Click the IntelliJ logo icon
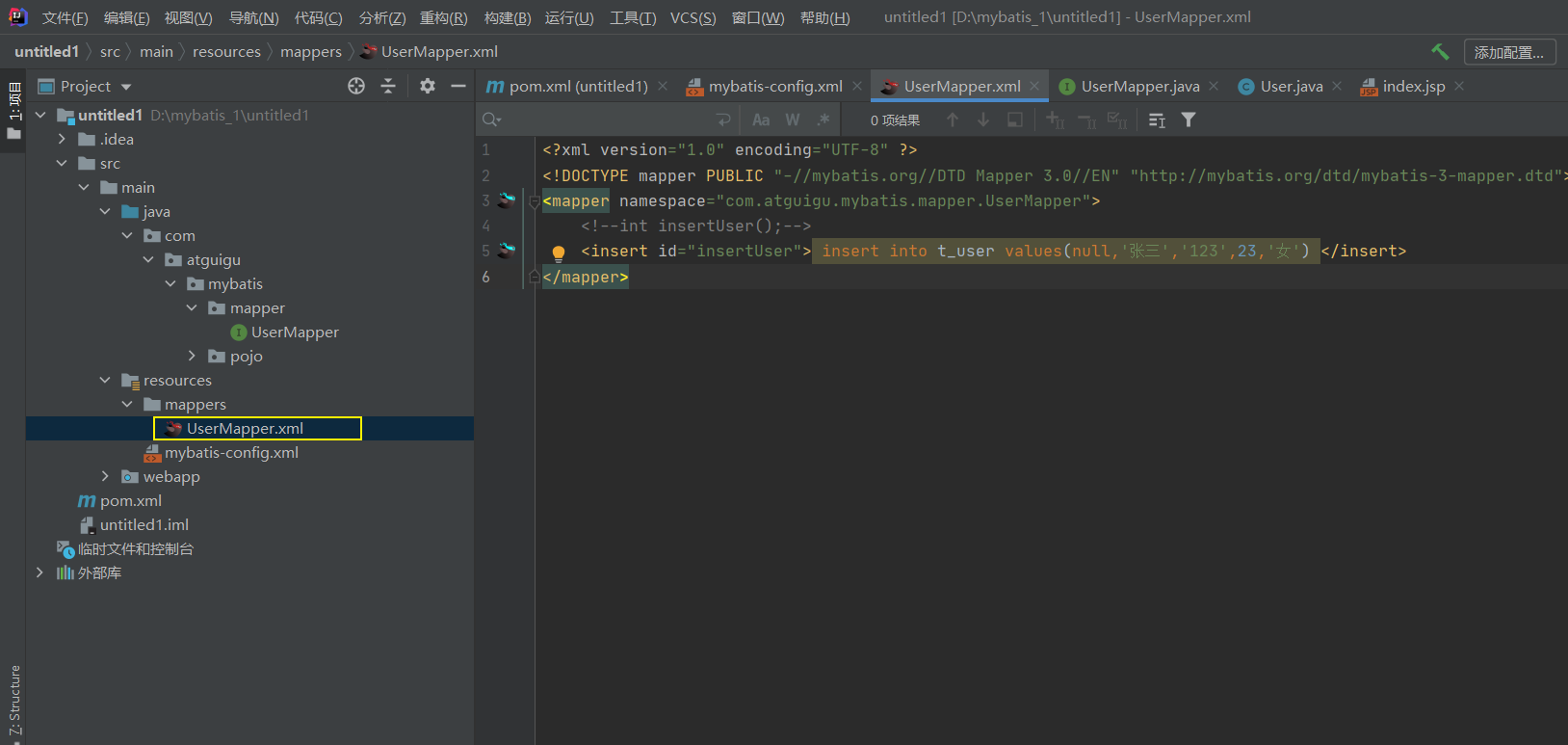 point(17,16)
